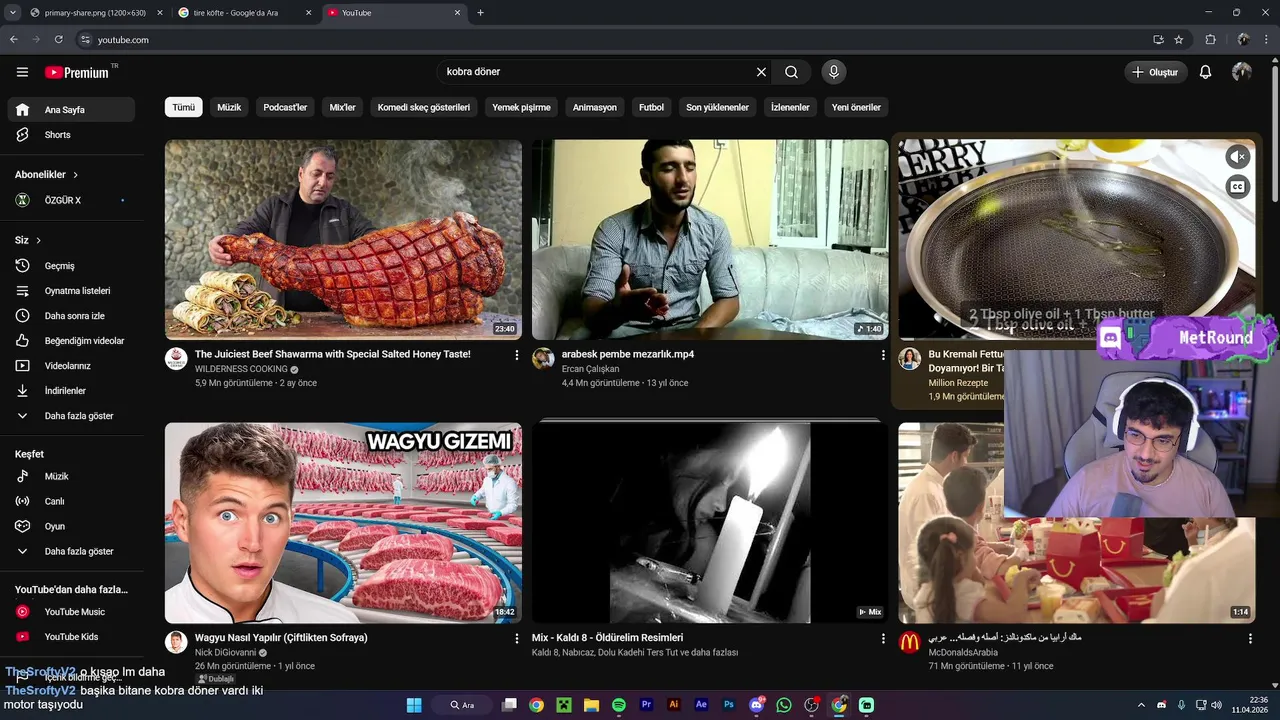Image resolution: width=1280 pixels, height=720 pixels.
Task: Open Shorts from the sidebar
Action: point(70,135)
